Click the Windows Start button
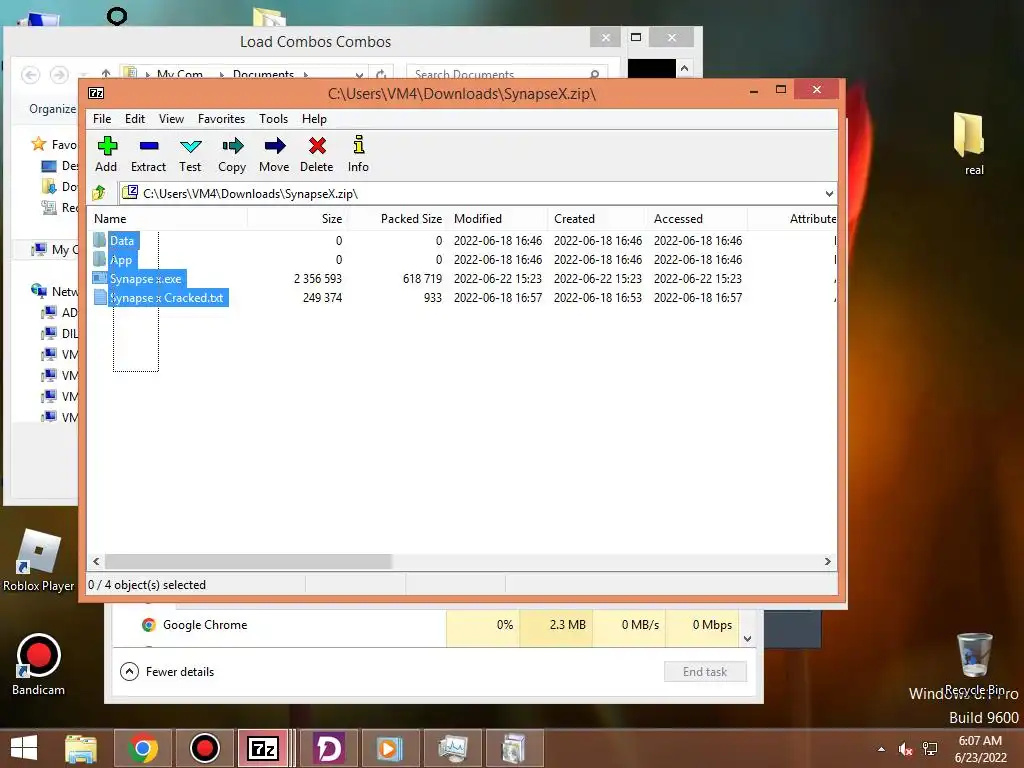This screenshot has height=768, width=1024. 24,748
